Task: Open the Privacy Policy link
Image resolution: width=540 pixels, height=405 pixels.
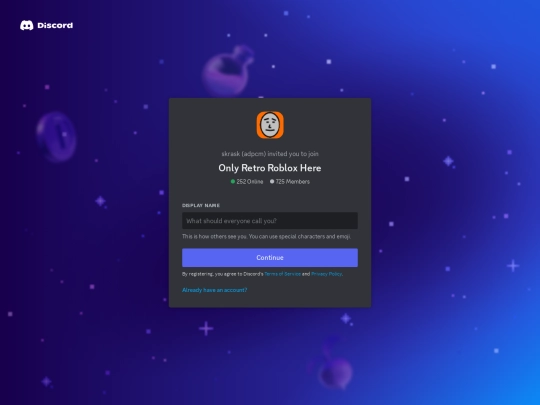Action: coord(326,274)
